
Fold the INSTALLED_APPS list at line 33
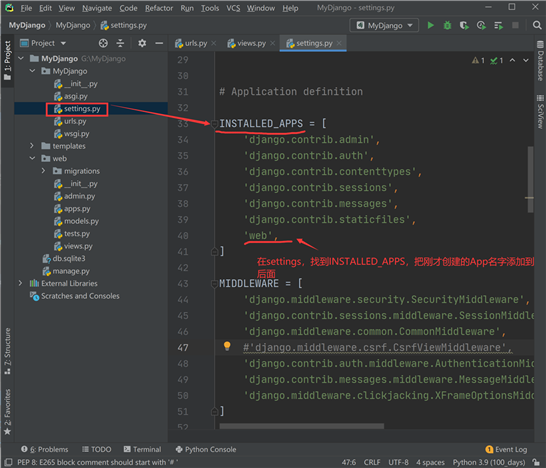tap(214, 124)
